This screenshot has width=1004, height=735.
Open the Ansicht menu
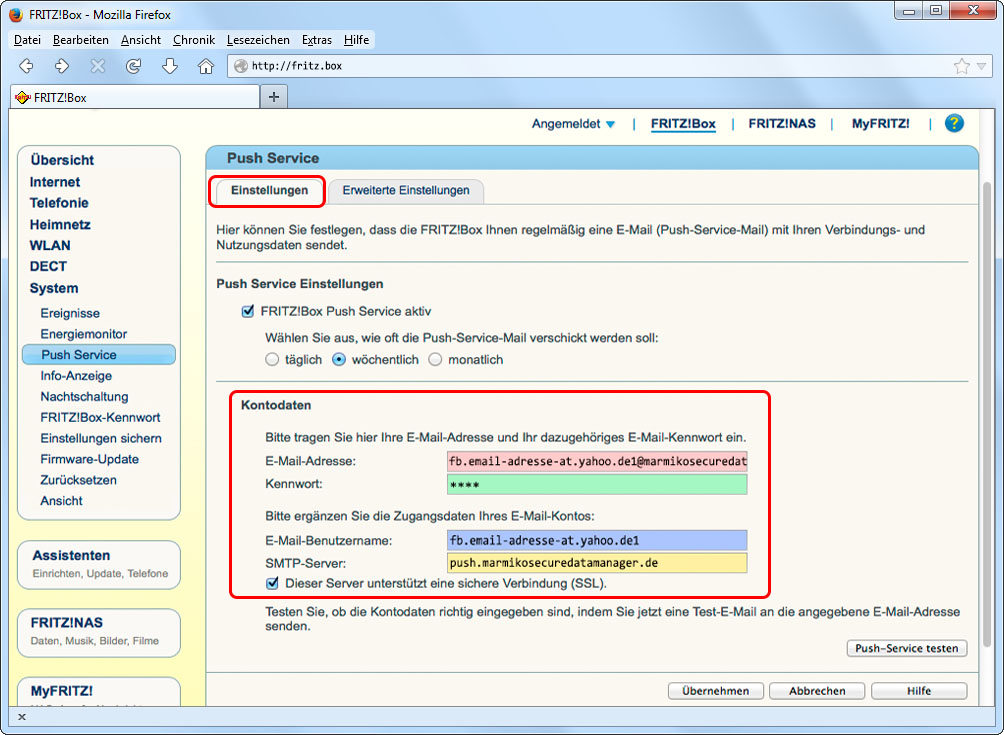pyautogui.click(x=141, y=40)
